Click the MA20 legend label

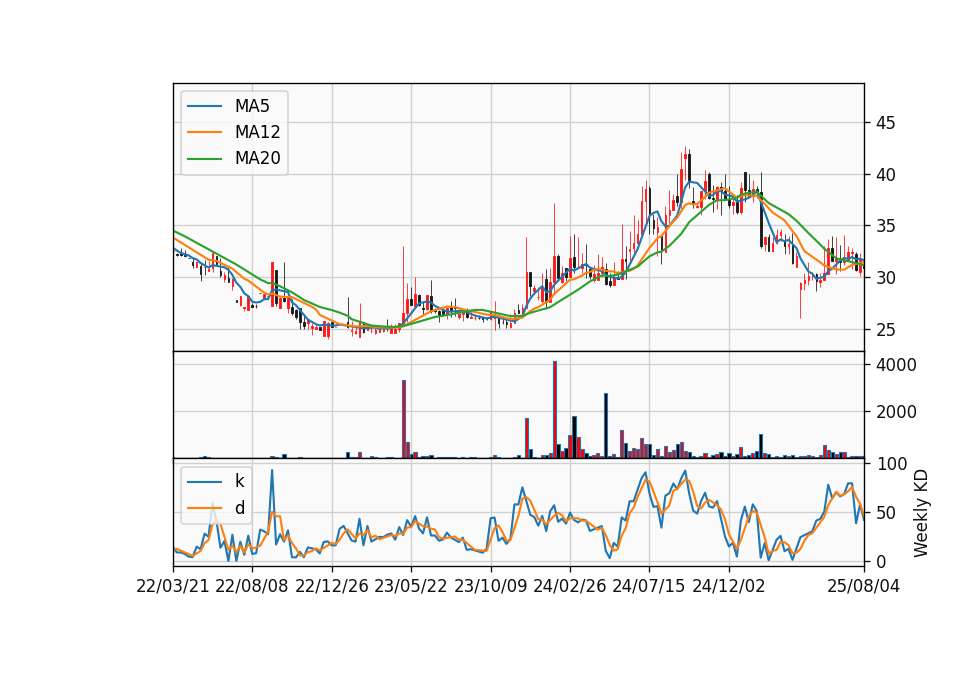click(x=257, y=159)
